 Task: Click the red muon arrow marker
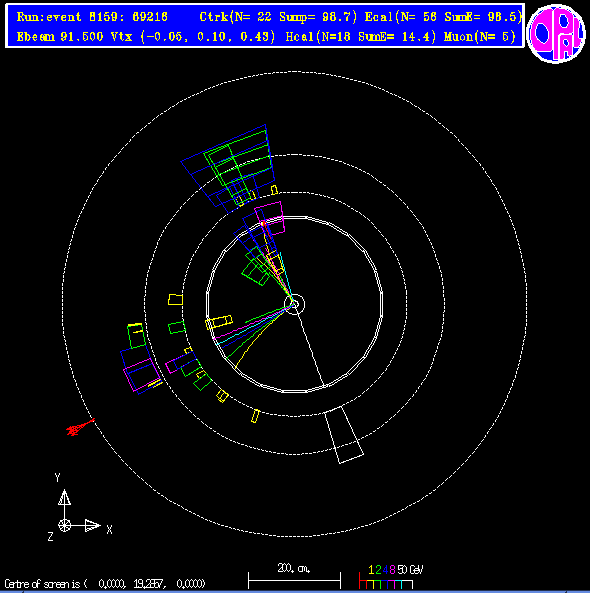point(80,427)
